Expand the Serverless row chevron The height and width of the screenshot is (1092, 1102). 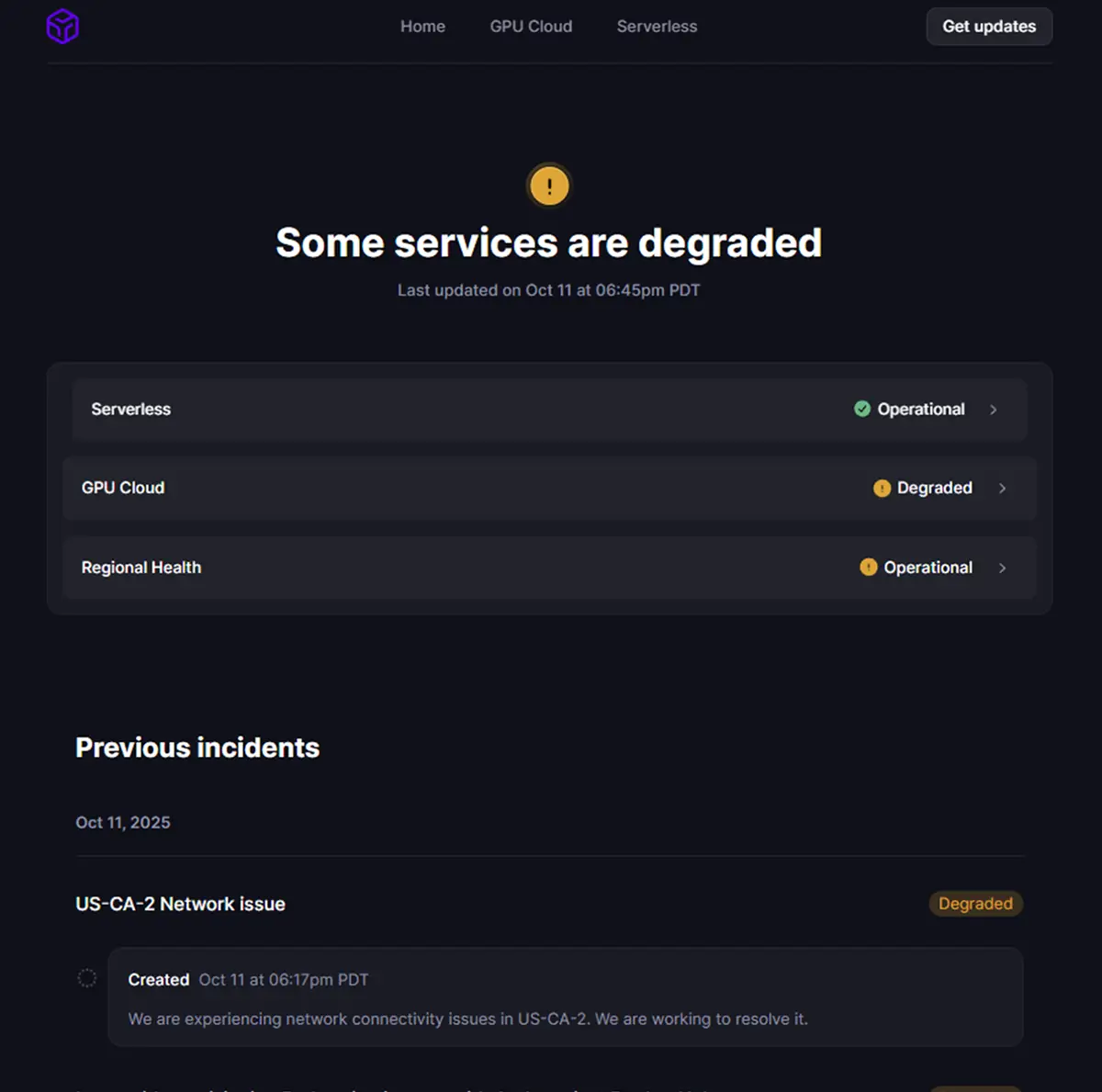tap(994, 410)
